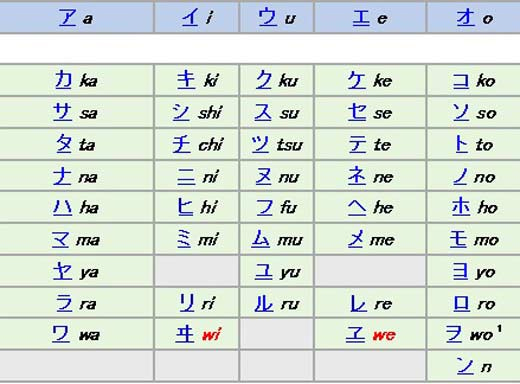Open the ヲ link beside 'wo'
Image resolution: width=520 pixels, height=384 pixels.
point(454,334)
